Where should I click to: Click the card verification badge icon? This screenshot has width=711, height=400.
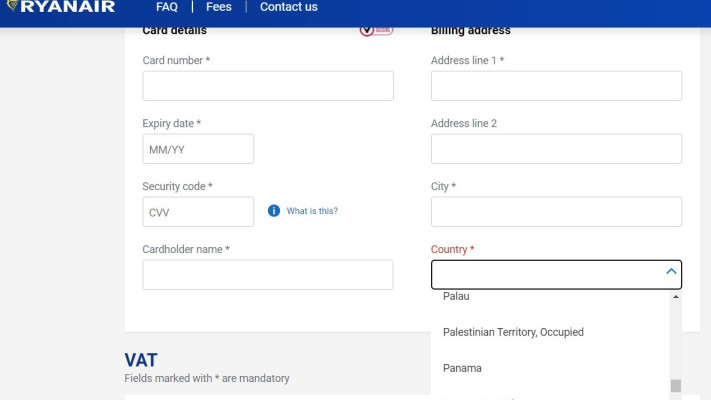click(x=376, y=29)
